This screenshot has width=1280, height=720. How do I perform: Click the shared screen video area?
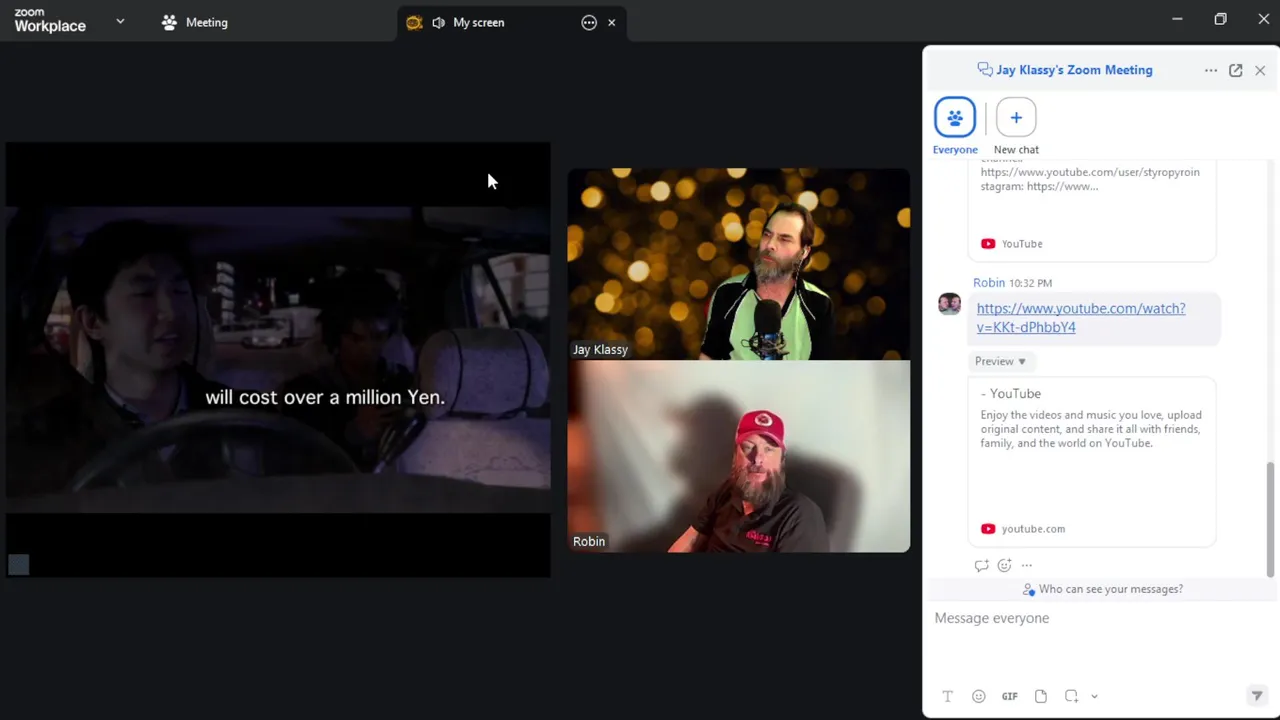278,360
